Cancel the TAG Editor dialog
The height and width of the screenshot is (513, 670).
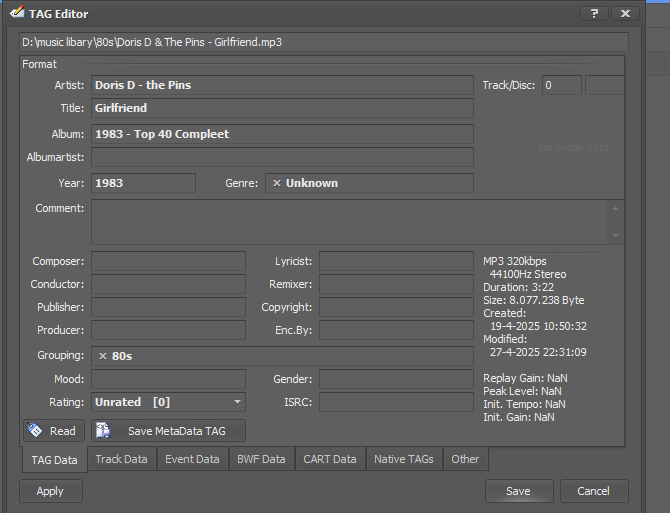pyautogui.click(x=593, y=491)
